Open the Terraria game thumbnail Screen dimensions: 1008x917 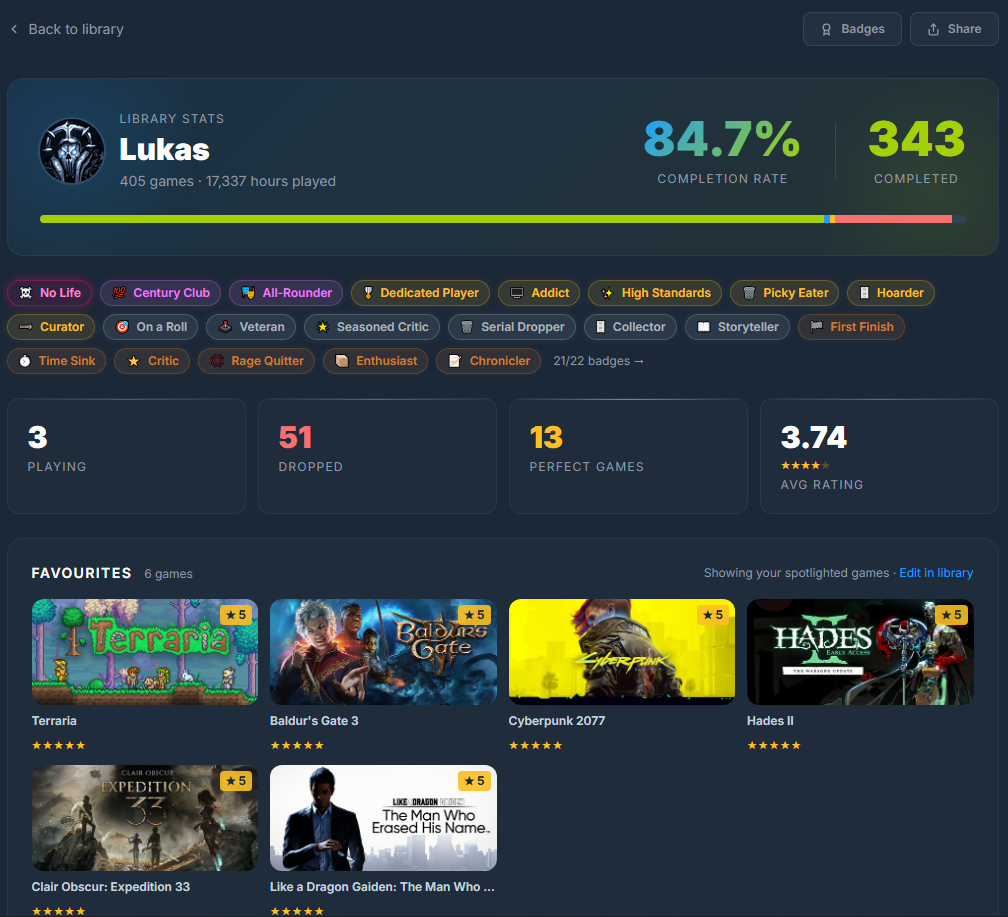pyautogui.click(x=144, y=651)
